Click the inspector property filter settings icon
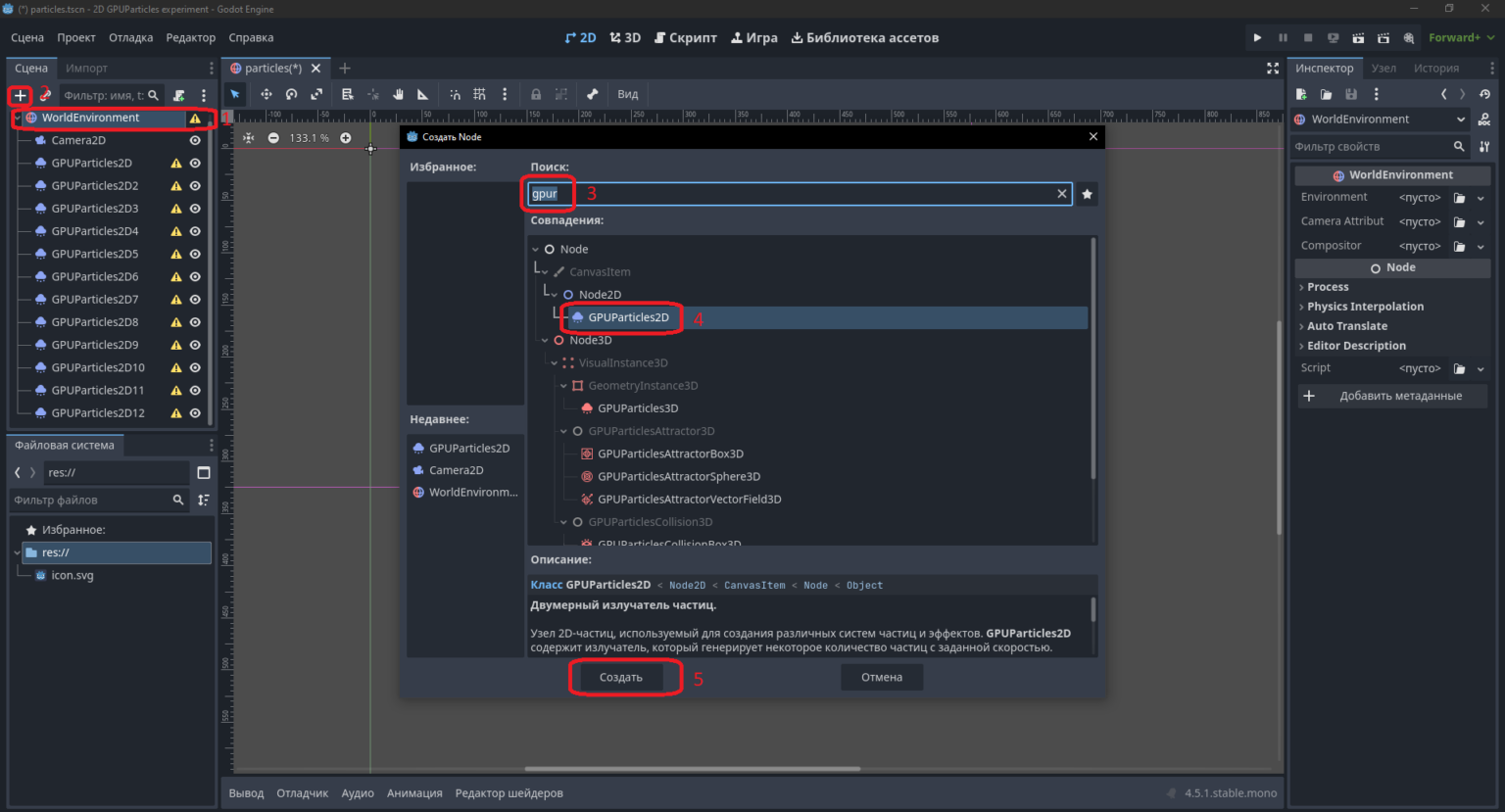Viewport: 1505px width, 812px height. click(x=1484, y=146)
